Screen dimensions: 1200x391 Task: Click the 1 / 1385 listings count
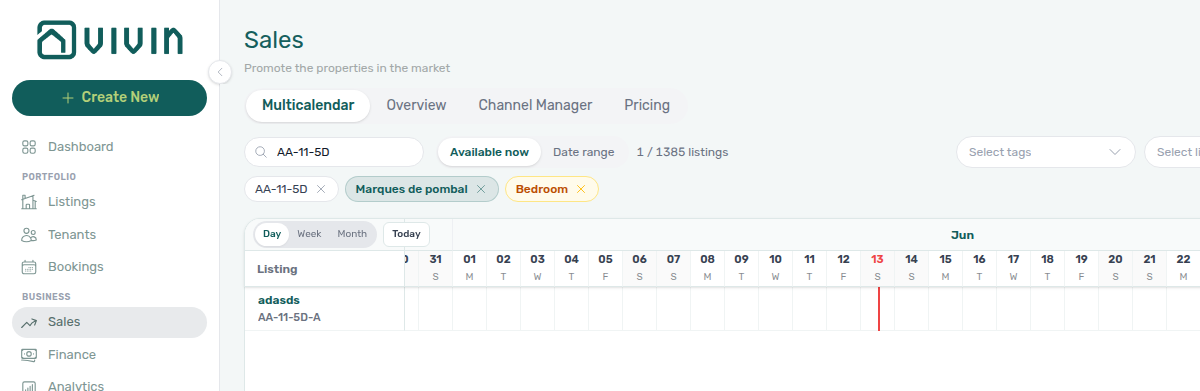(x=682, y=152)
